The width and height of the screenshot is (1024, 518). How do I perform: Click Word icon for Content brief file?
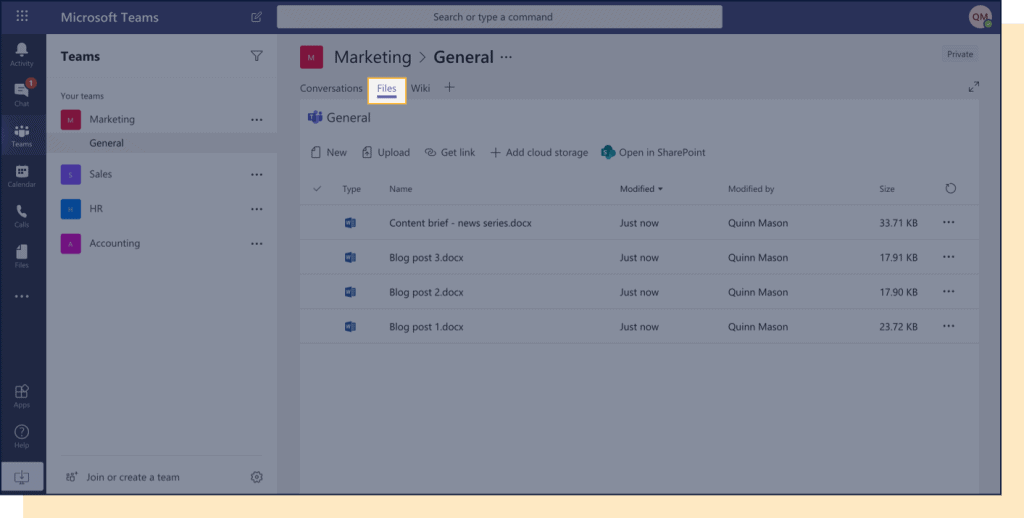(350, 223)
